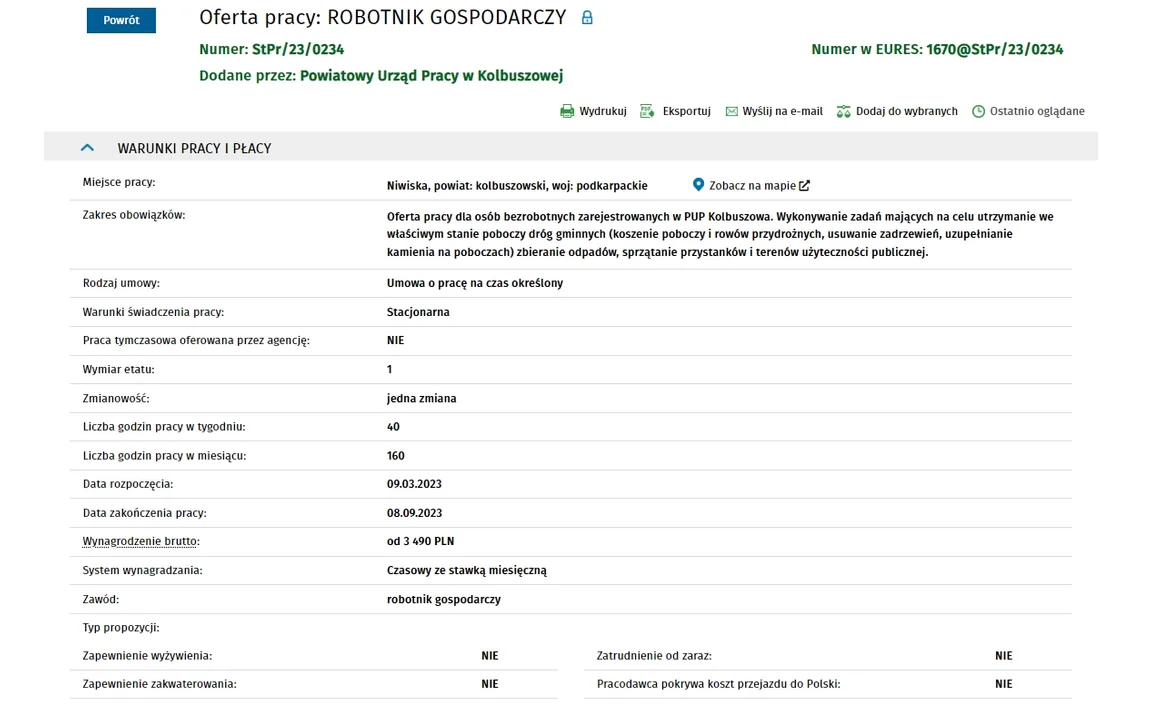The height and width of the screenshot is (720, 1155).
Task: Collapse the Warunki pracy i płacy section
Action: 87,148
